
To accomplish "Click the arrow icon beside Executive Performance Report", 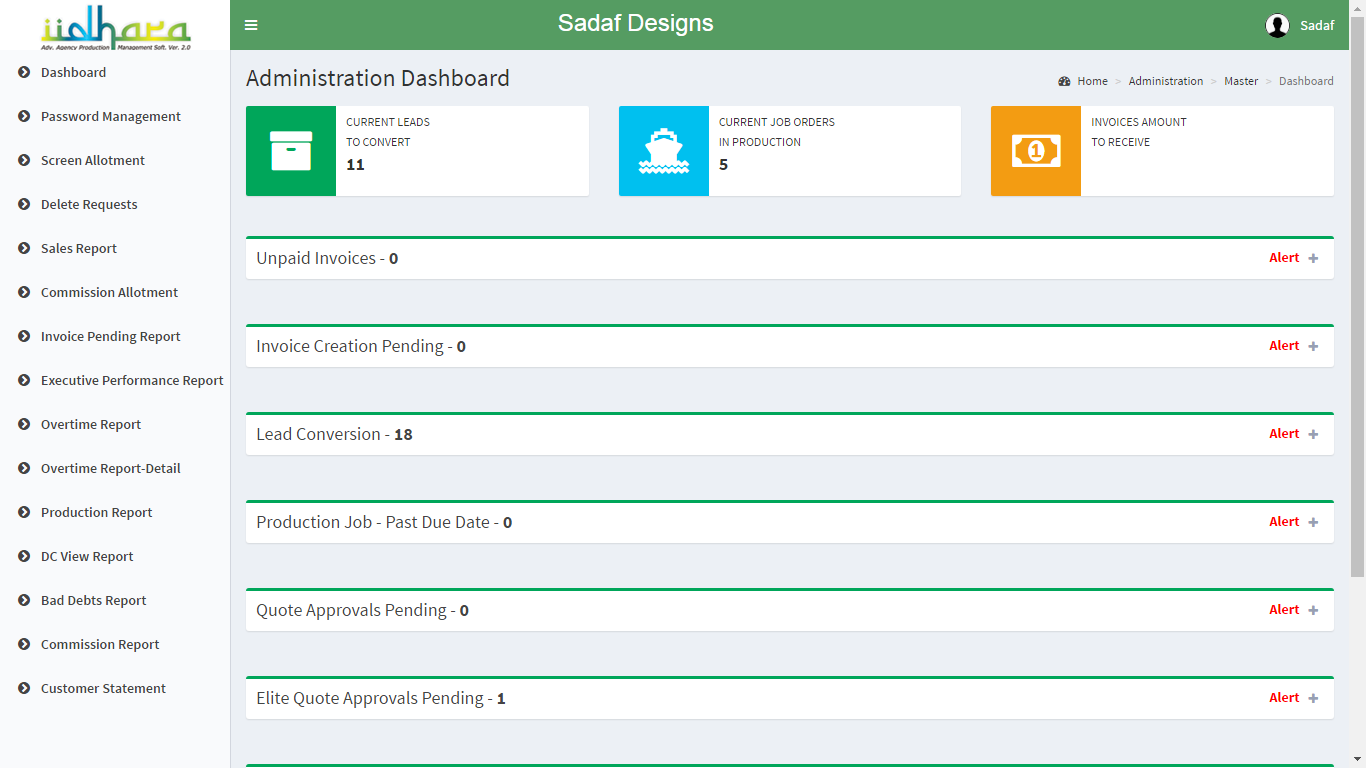I will coord(24,380).
